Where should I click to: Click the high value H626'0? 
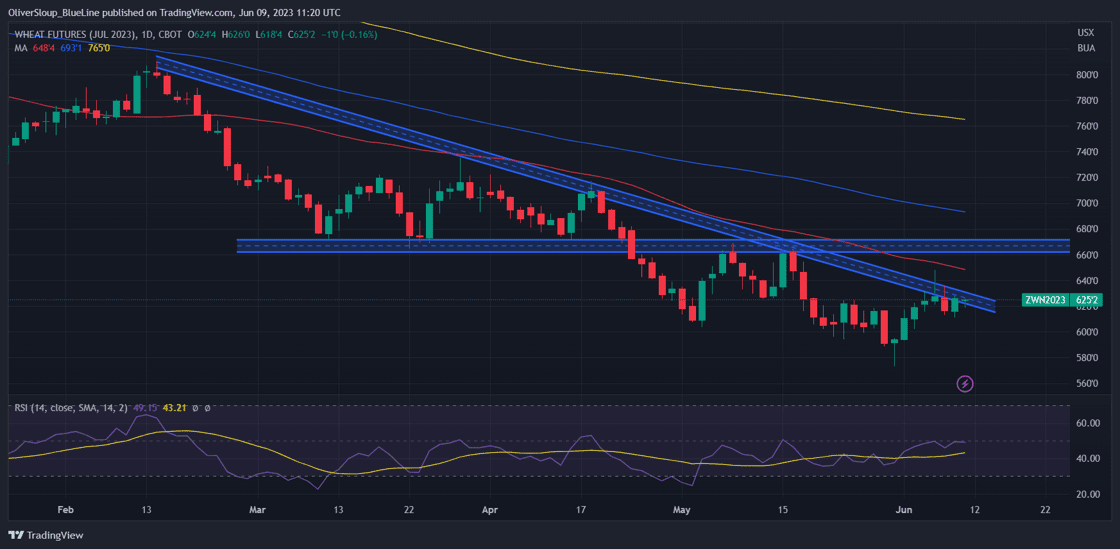point(238,34)
